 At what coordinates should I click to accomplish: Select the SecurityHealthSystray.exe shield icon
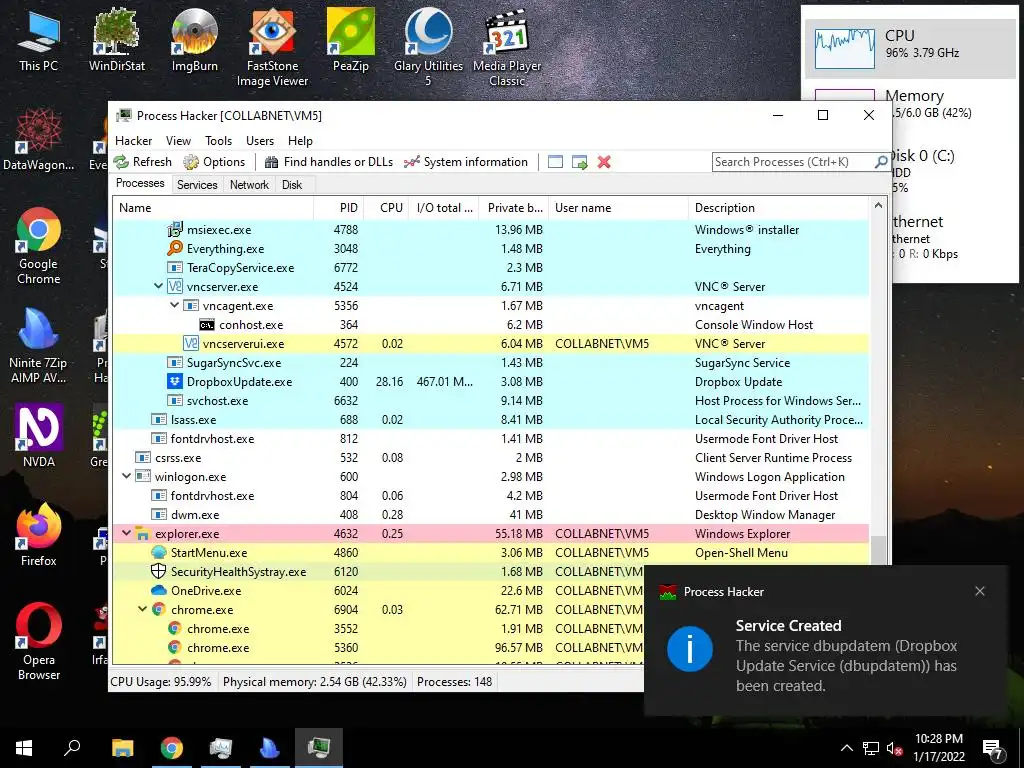click(x=159, y=571)
